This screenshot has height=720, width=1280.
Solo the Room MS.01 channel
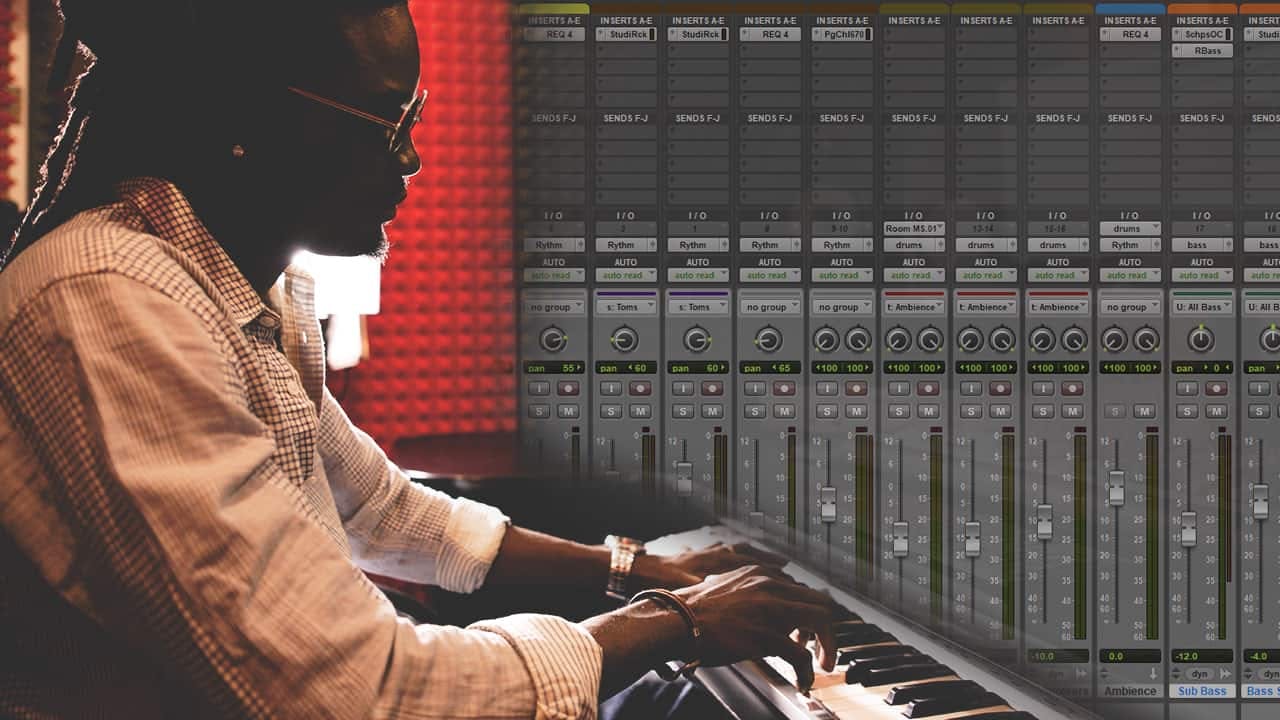pos(899,411)
